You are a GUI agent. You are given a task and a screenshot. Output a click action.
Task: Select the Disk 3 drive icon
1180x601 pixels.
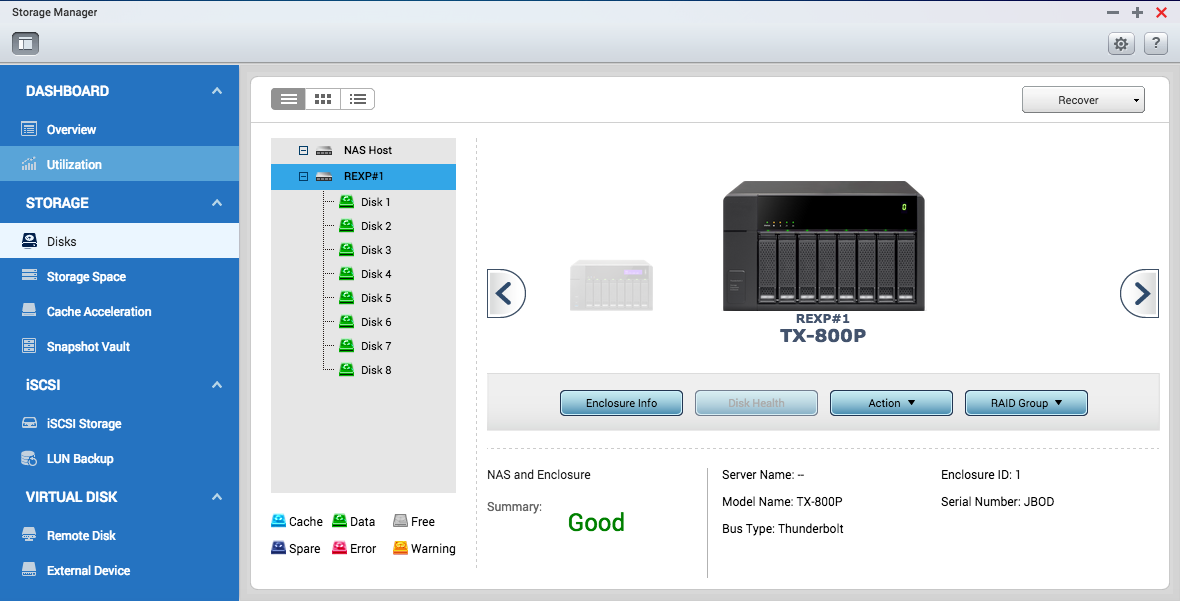point(347,250)
